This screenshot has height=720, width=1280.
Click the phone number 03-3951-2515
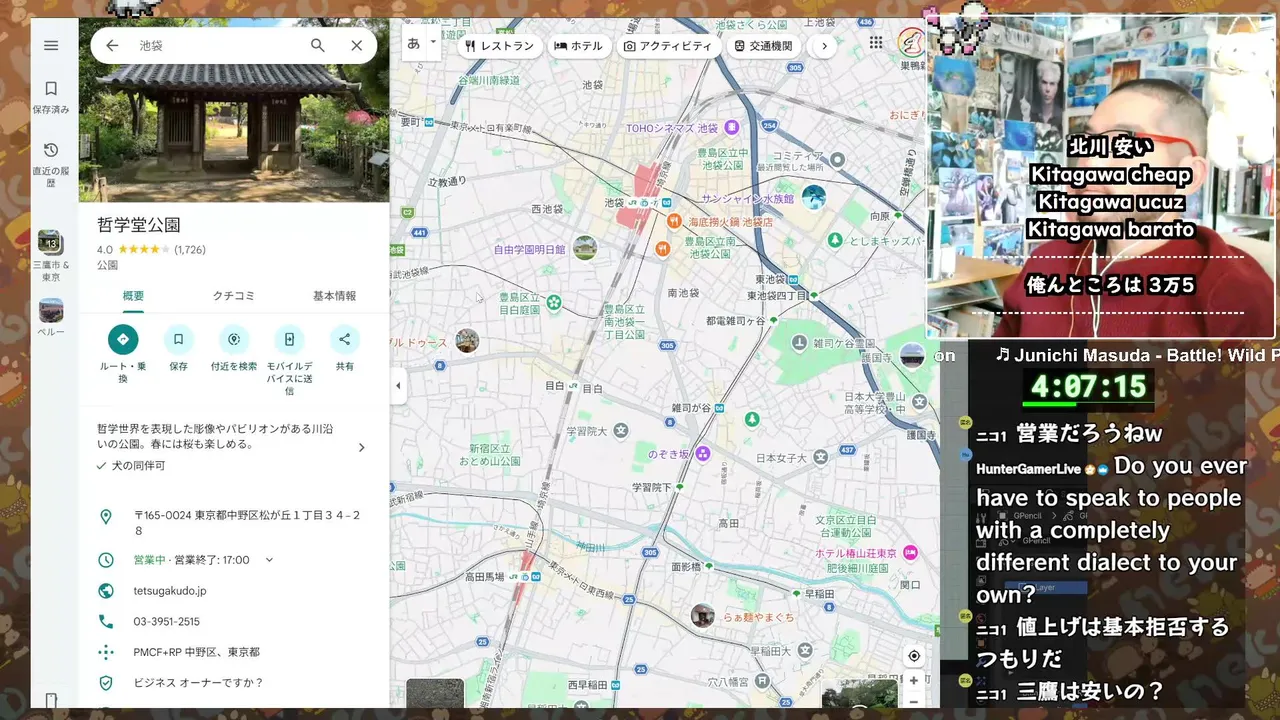tap(167, 621)
